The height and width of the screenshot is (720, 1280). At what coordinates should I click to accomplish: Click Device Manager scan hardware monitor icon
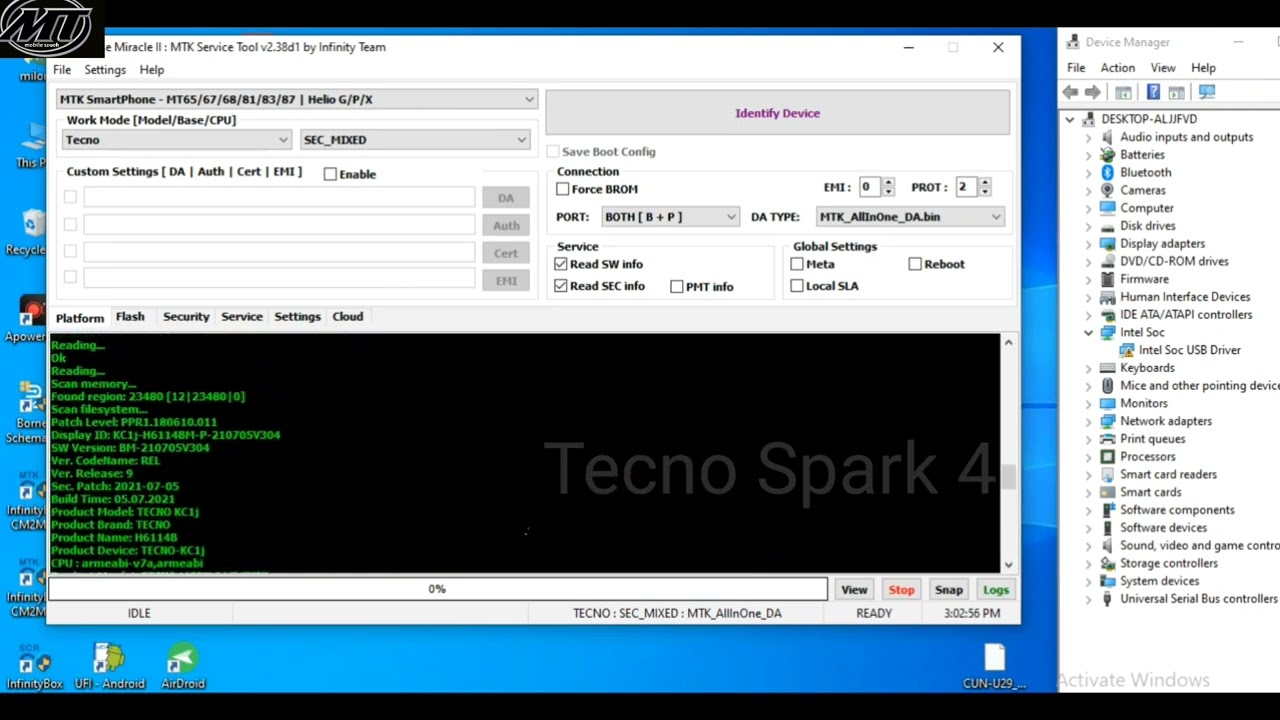(x=1207, y=92)
